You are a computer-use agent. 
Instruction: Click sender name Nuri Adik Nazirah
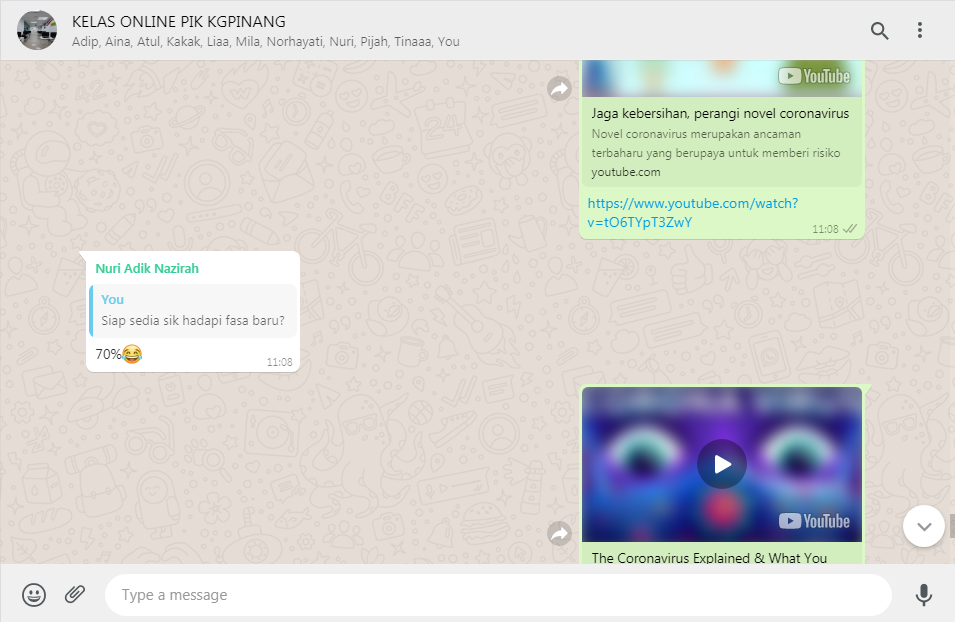147,269
